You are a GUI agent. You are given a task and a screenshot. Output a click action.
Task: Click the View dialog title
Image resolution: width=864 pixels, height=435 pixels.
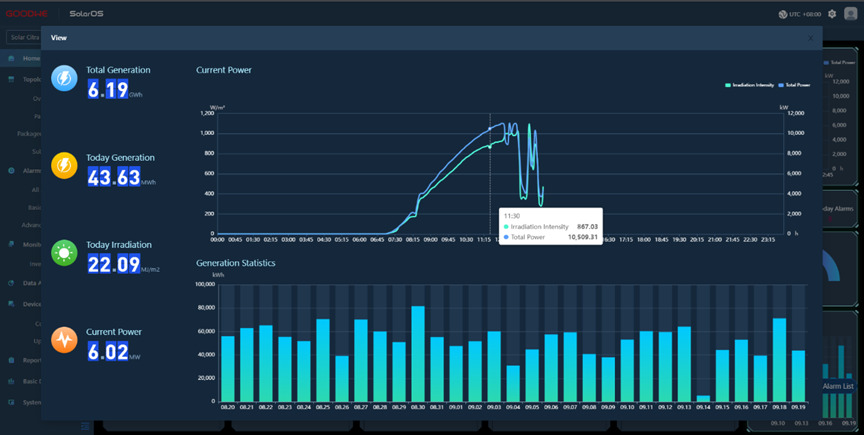pyautogui.click(x=58, y=38)
